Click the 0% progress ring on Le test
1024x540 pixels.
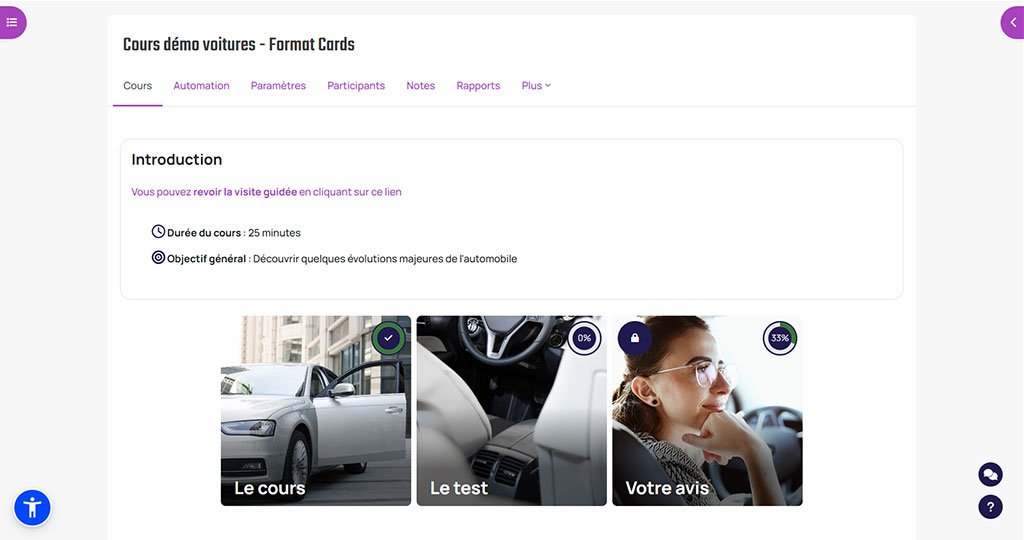pos(584,338)
